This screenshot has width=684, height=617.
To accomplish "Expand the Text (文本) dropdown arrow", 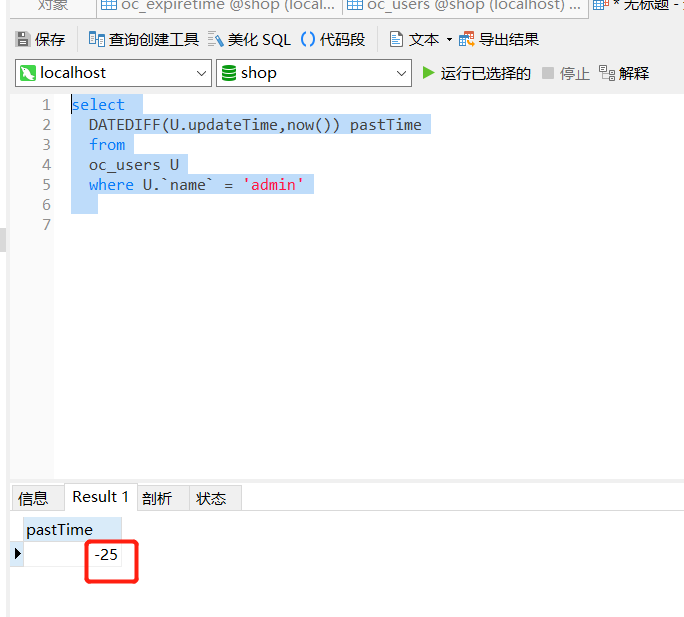I will tap(449, 40).
